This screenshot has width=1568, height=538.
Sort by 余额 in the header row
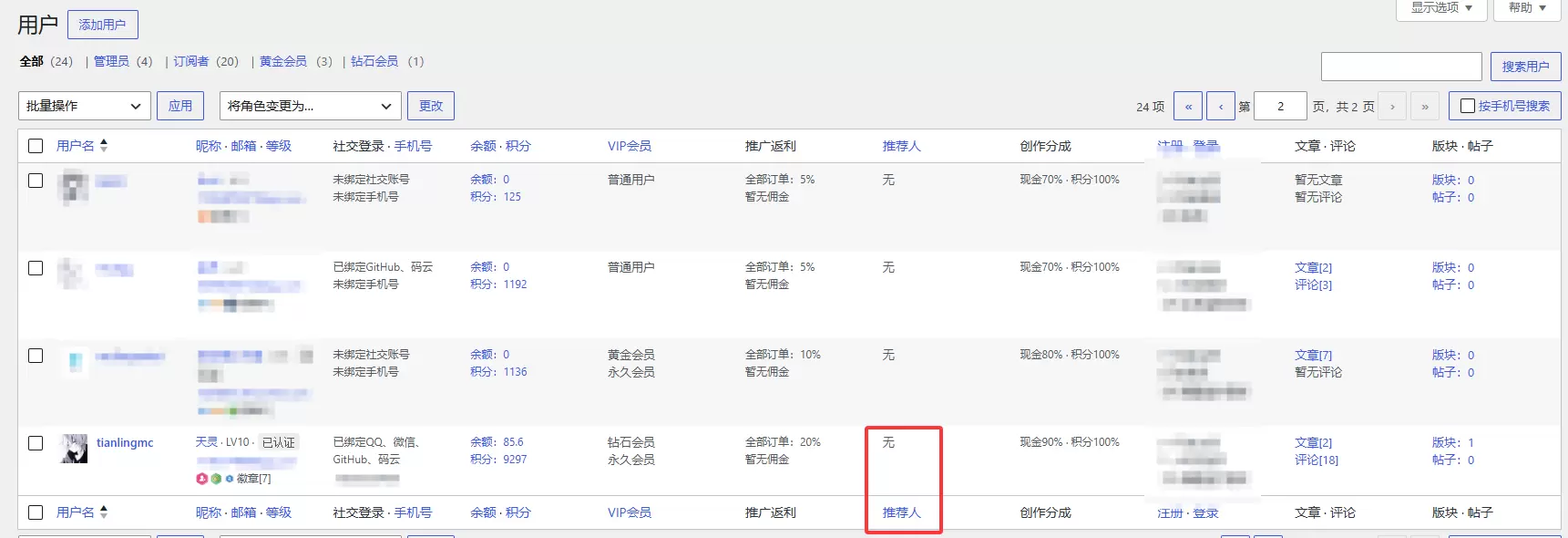483,146
